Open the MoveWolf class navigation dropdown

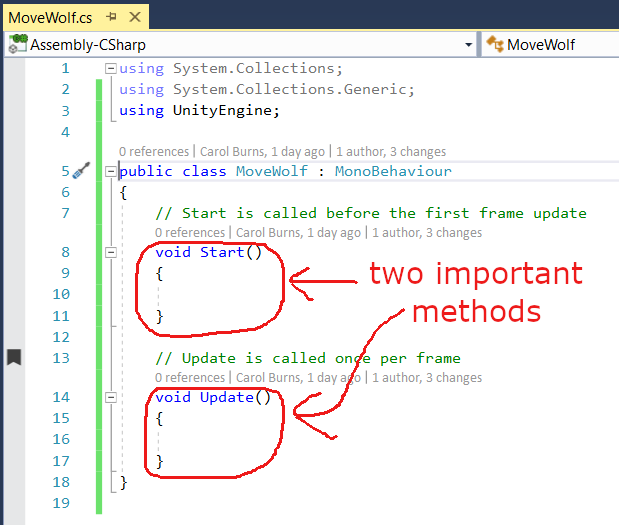(x=551, y=45)
